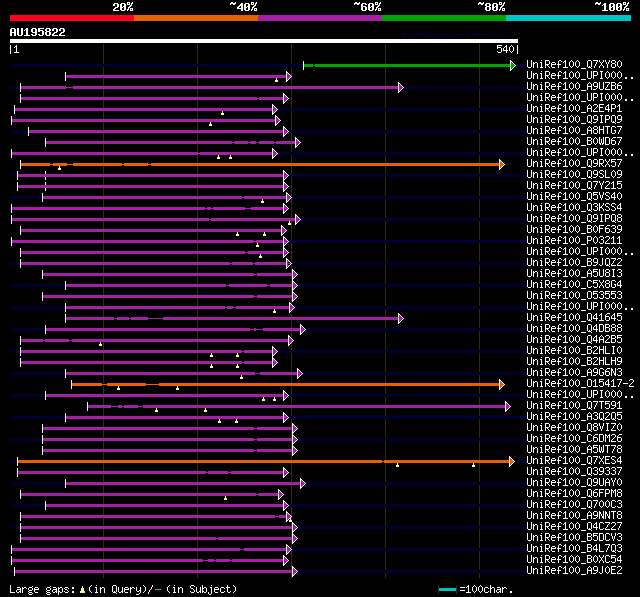
Task: Open the UniRef100_P03211 hit label
Action: pos(574,240)
